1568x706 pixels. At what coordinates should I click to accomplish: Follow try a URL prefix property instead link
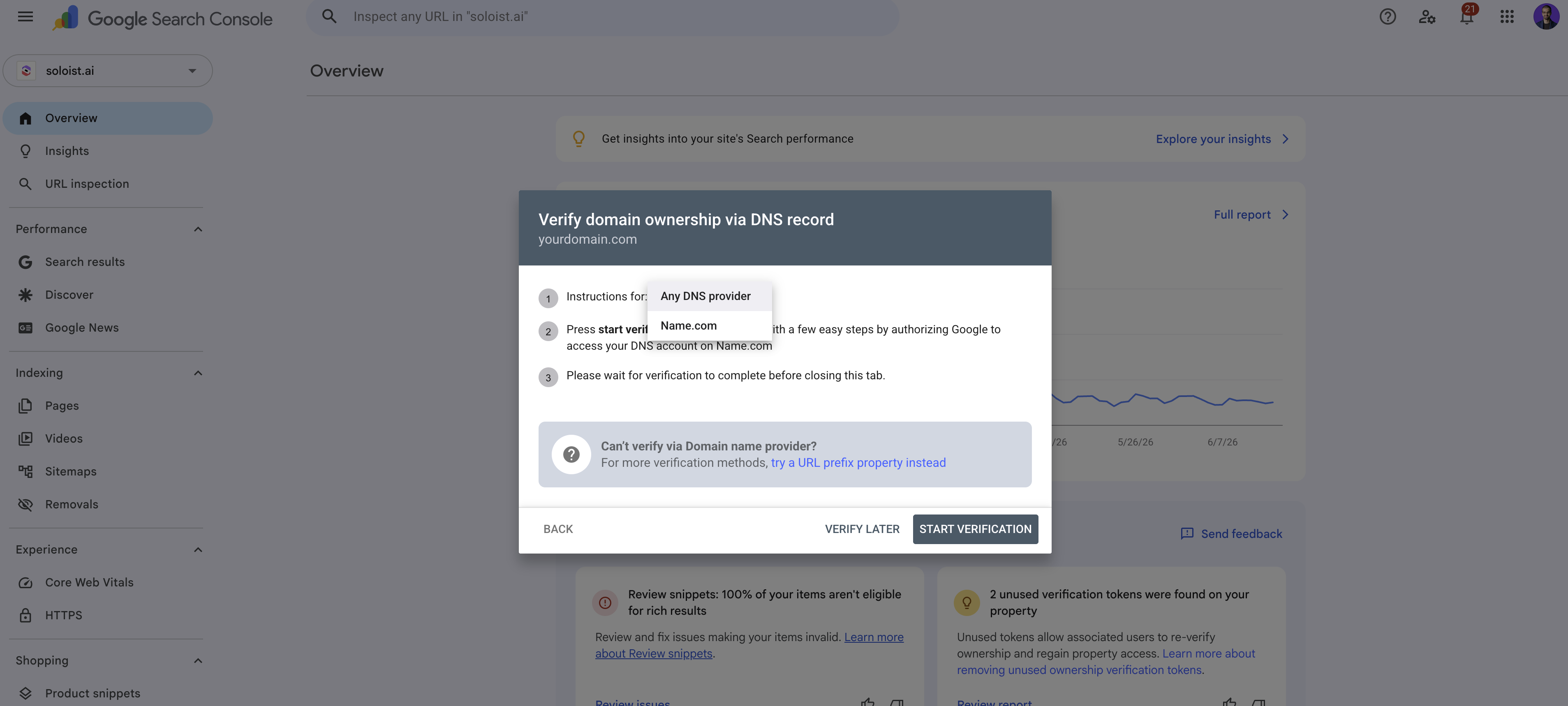click(x=858, y=463)
